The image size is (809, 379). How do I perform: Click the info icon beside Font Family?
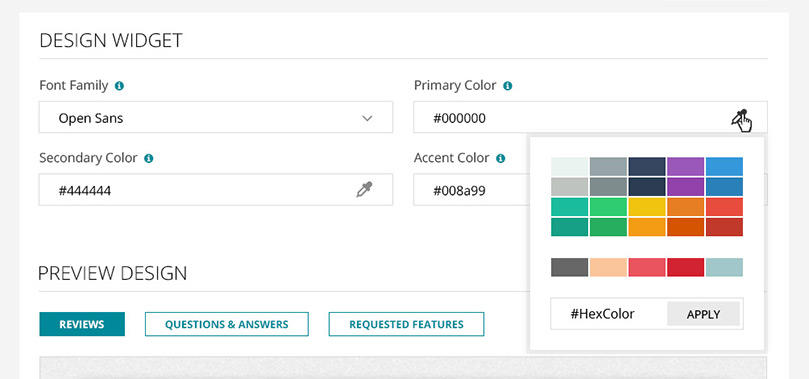[119, 86]
